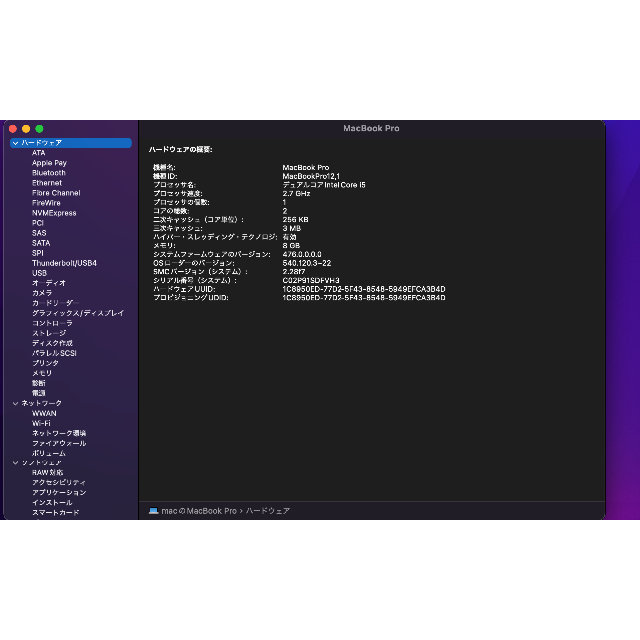The height and width of the screenshot is (640, 640).
Task: Select PCI in the sidebar
Action: [38, 223]
